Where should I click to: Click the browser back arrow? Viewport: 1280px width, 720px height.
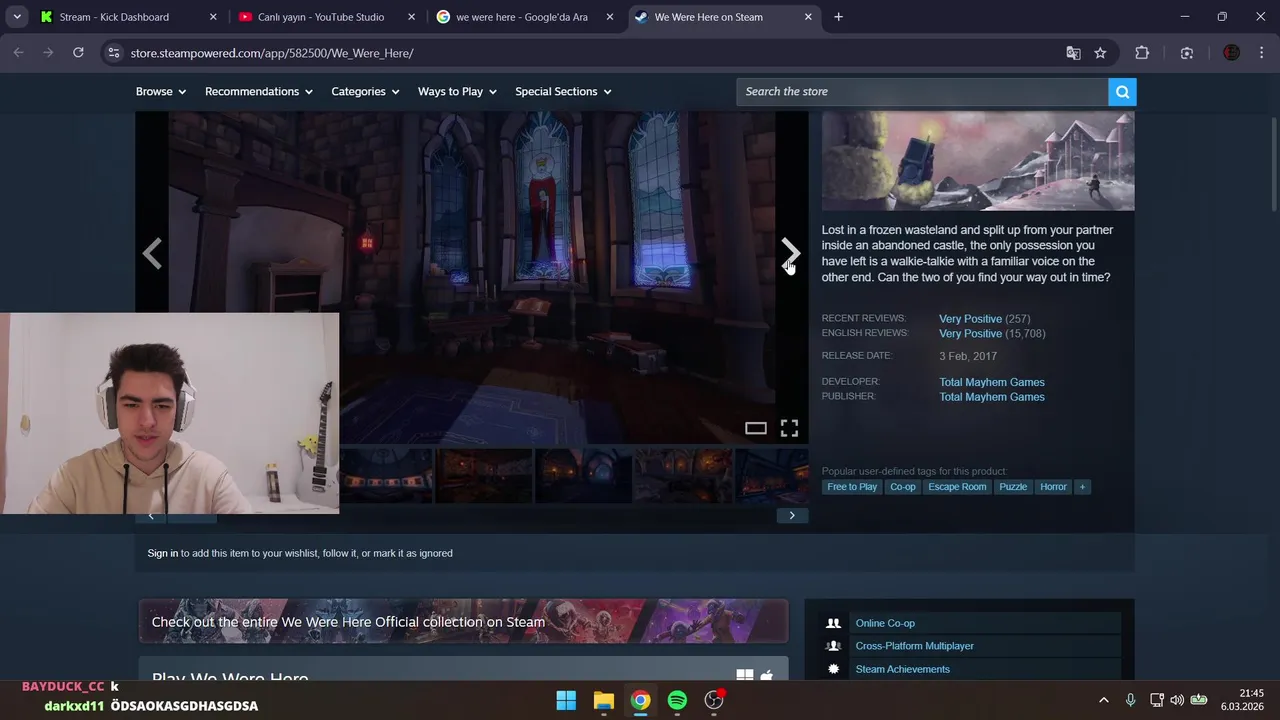point(19,53)
